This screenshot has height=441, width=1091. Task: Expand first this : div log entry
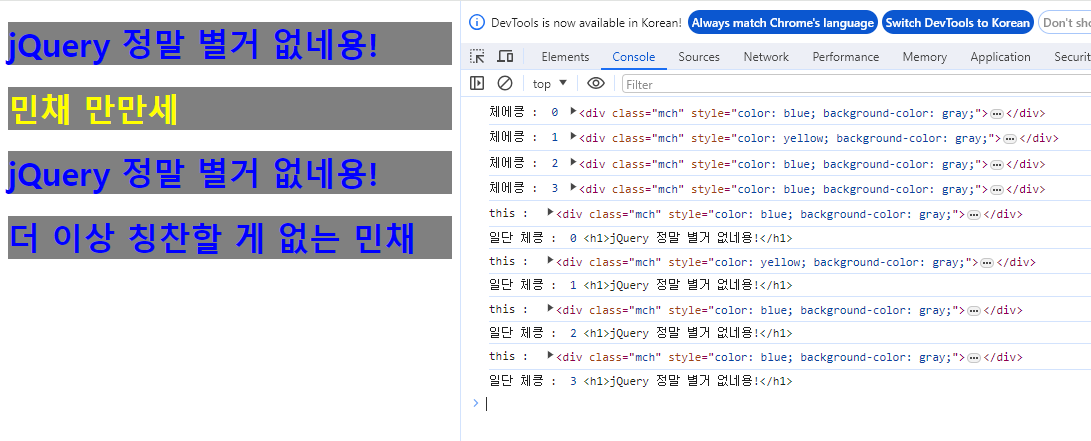[551, 212]
